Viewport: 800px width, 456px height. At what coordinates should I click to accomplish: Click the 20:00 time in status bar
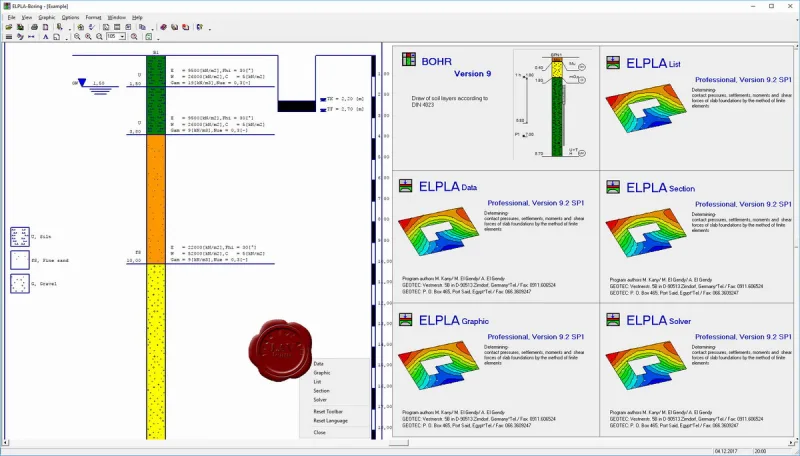point(760,451)
